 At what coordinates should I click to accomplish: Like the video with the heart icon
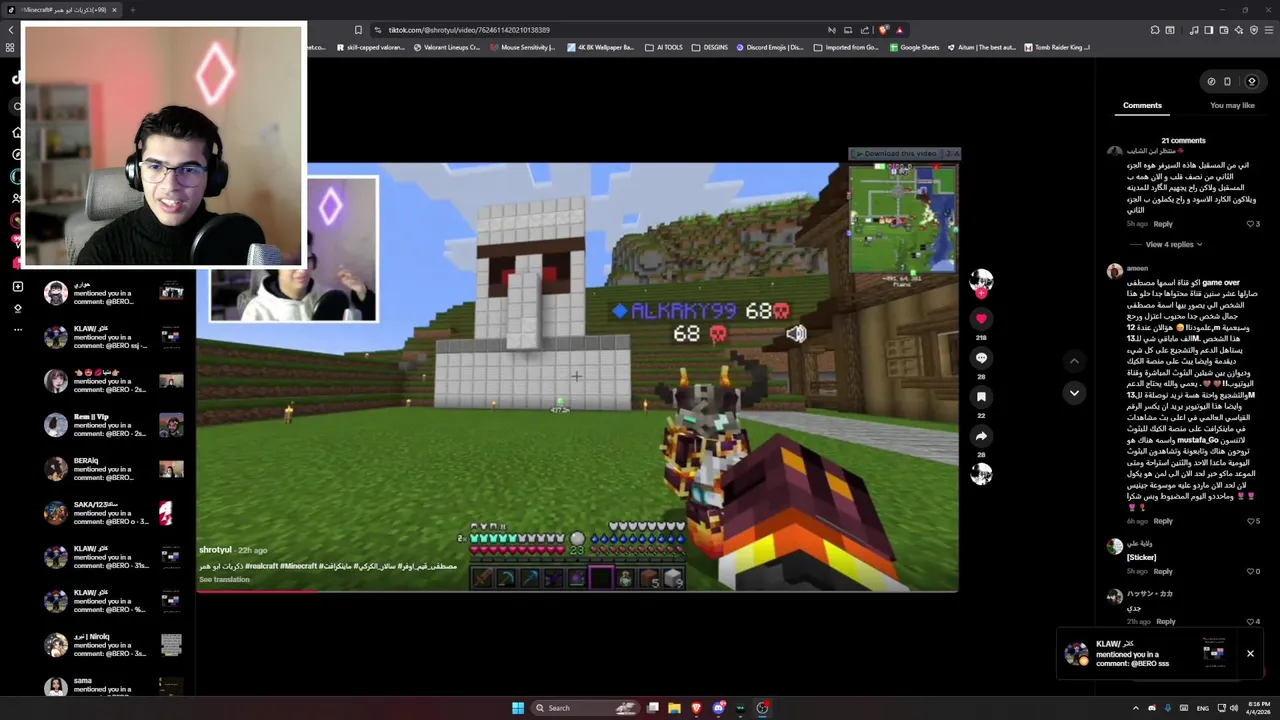[981, 318]
